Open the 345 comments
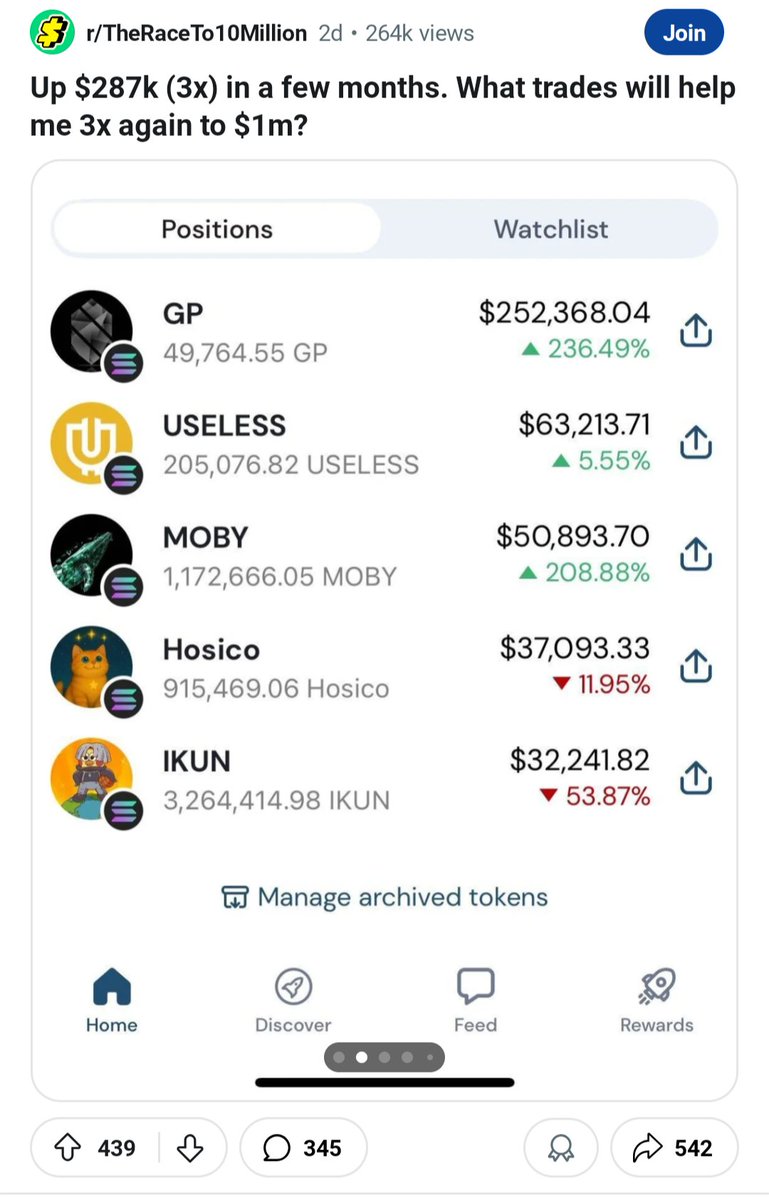 click(304, 1147)
